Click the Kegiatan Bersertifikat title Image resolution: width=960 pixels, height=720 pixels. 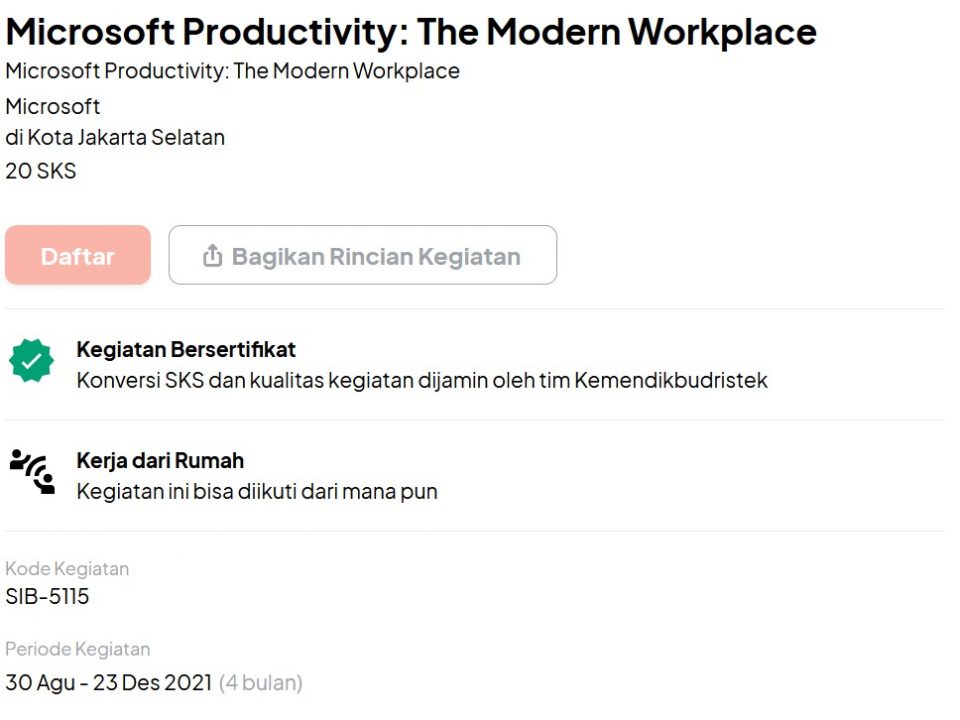click(x=186, y=349)
